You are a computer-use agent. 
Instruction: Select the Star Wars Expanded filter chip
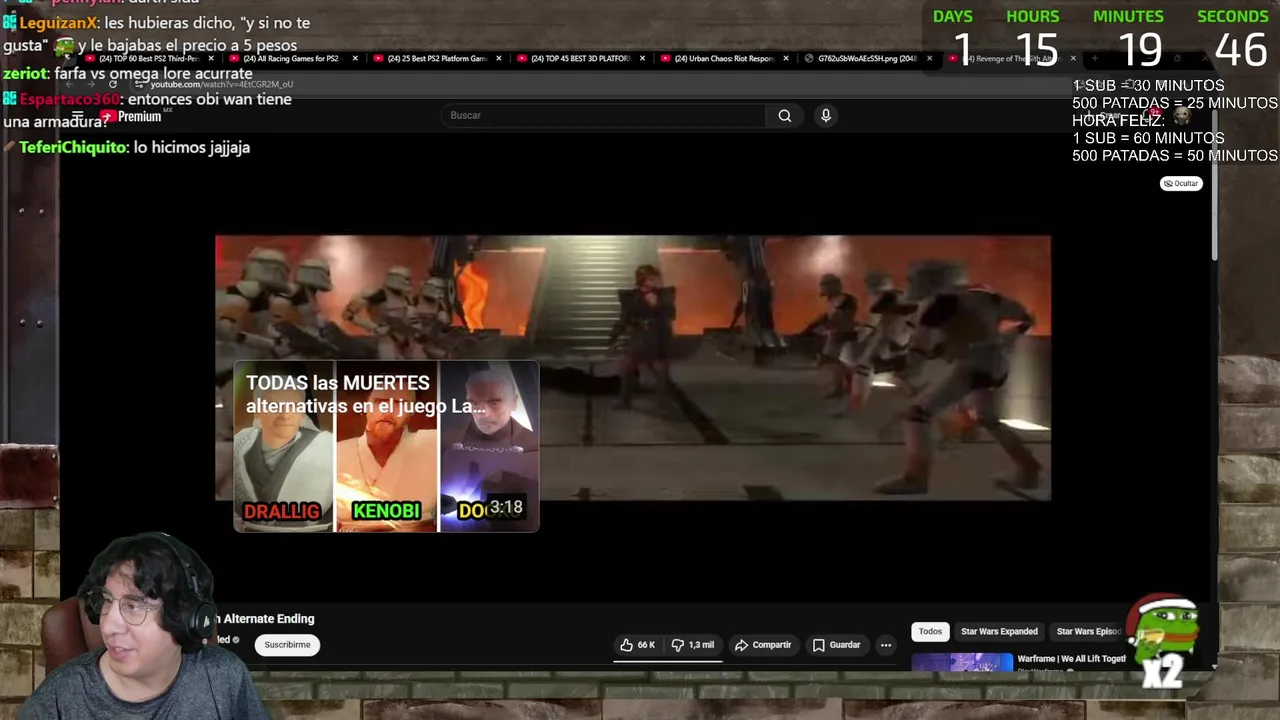(999, 632)
